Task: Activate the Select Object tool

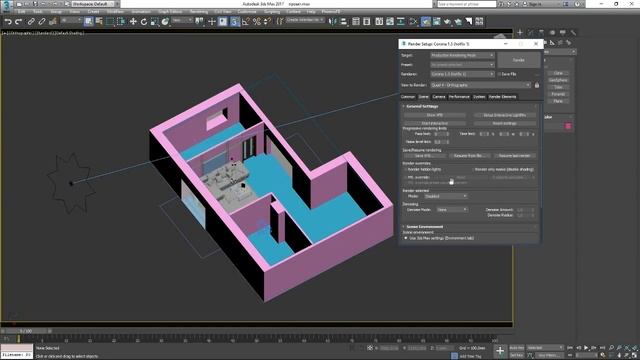Action: pos(89,22)
